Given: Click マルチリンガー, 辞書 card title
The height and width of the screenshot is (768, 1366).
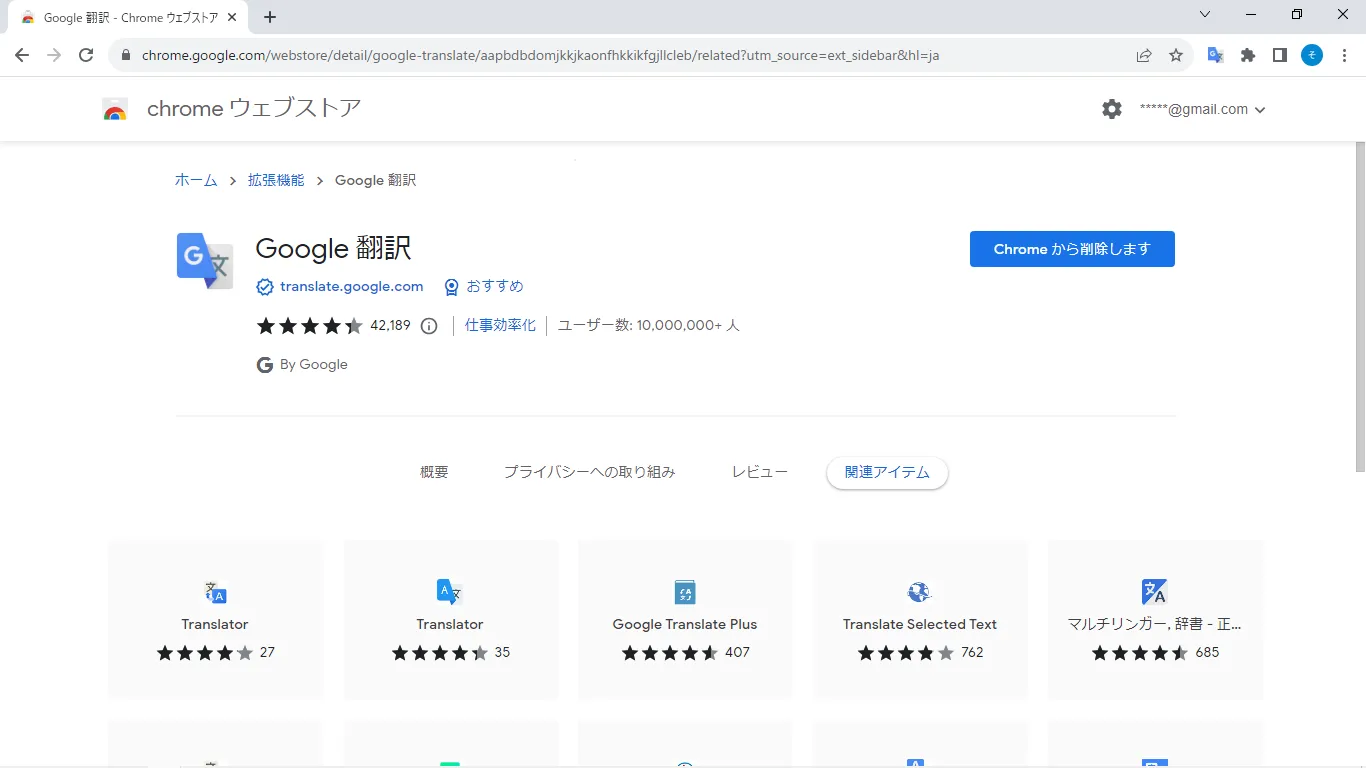Looking at the screenshot, I should click(1155, 624).
